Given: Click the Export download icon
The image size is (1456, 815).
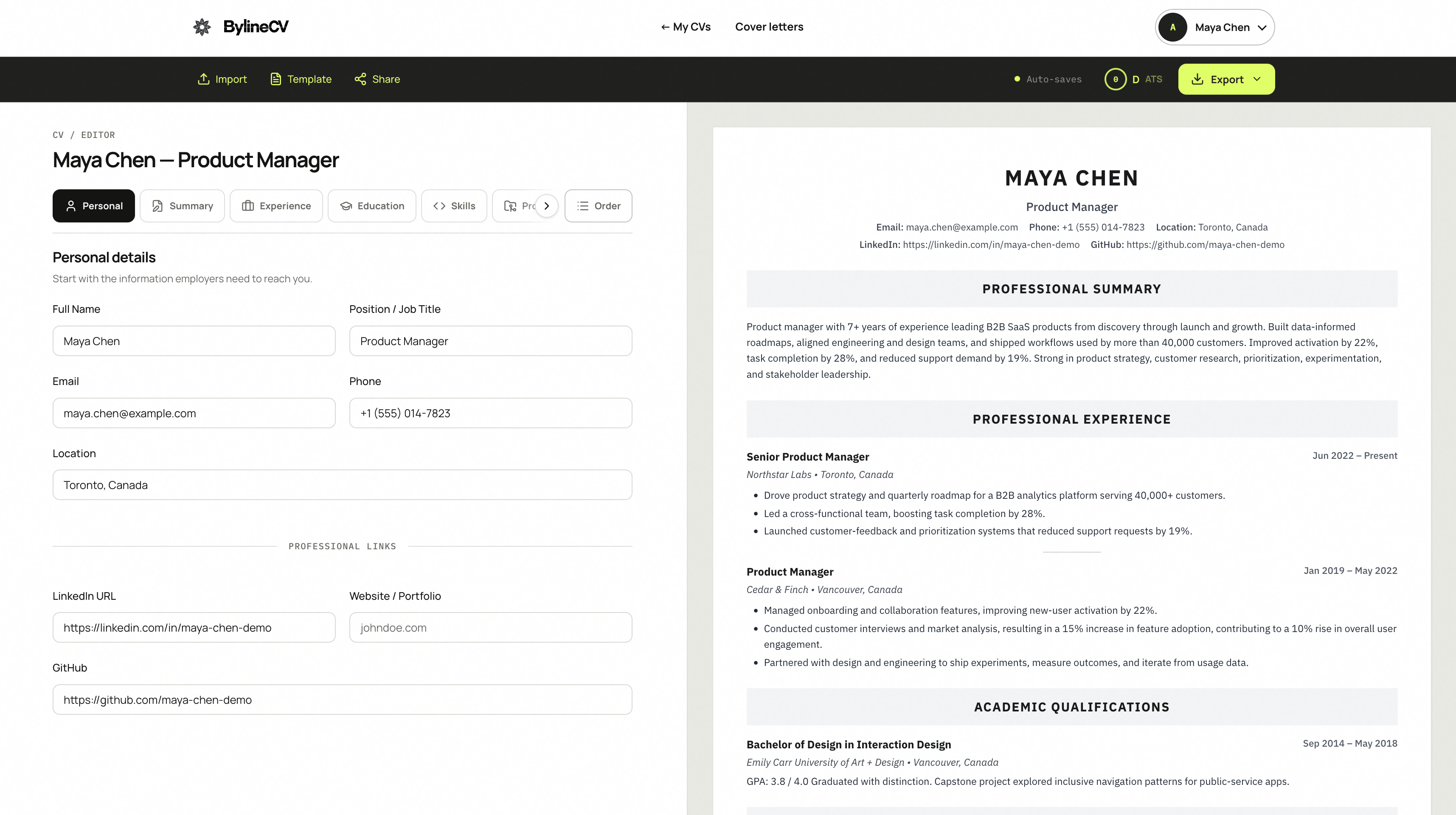Looking at the screenshot, I should [1197, 79].
